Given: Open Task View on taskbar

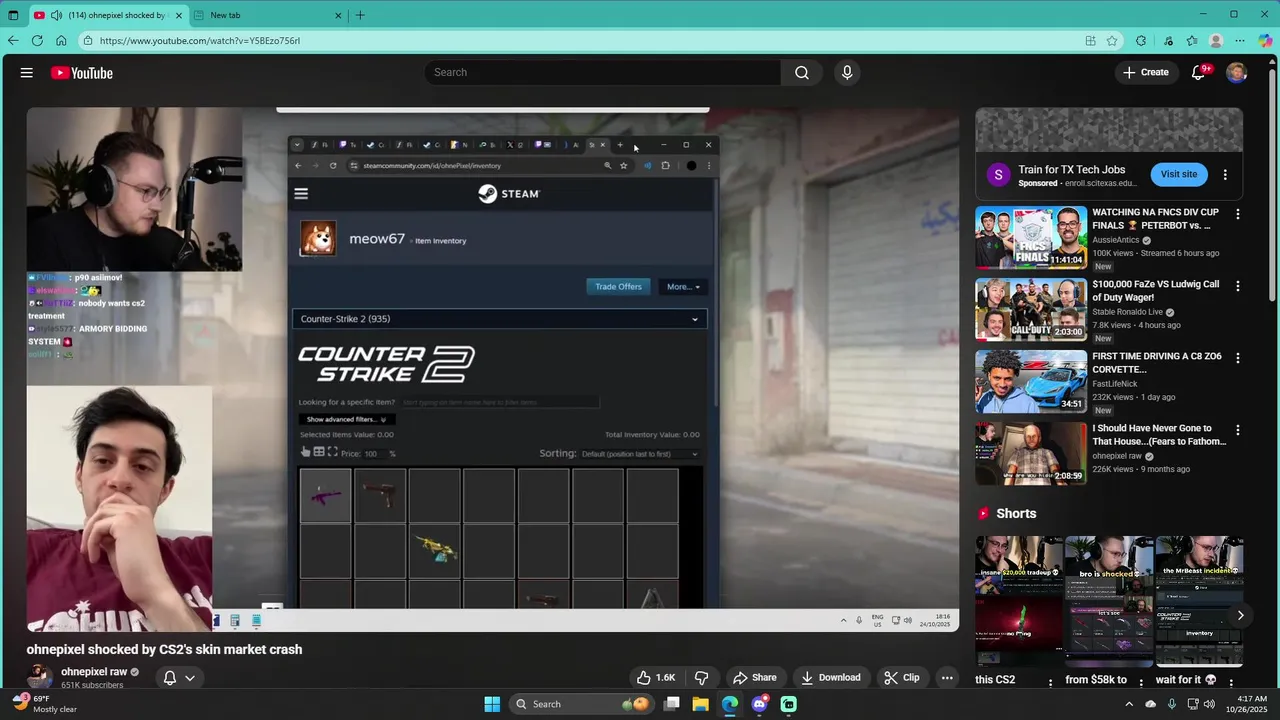Looking at the screenshot, I should click(x=672, y=704).
